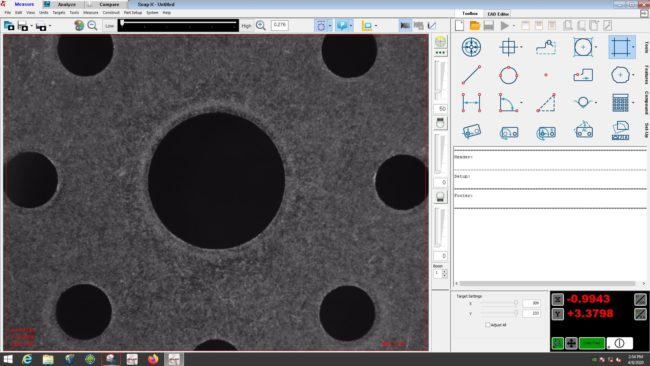650x366 pixels.
Task: Click the zoom in magnifier next to High
Action: click(x=260, y=26)
